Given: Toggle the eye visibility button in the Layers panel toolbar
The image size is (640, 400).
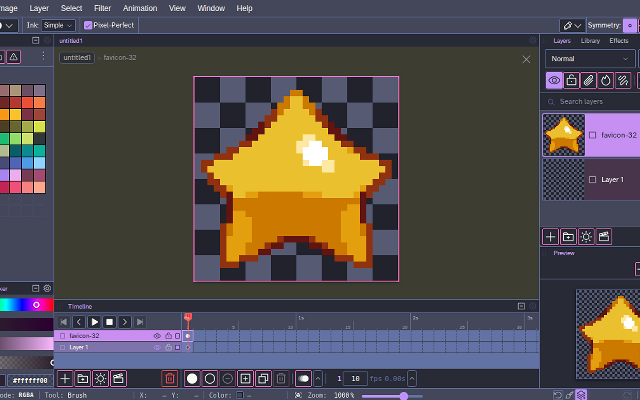Looking at the screenshot, I should [x=554, y=80].
